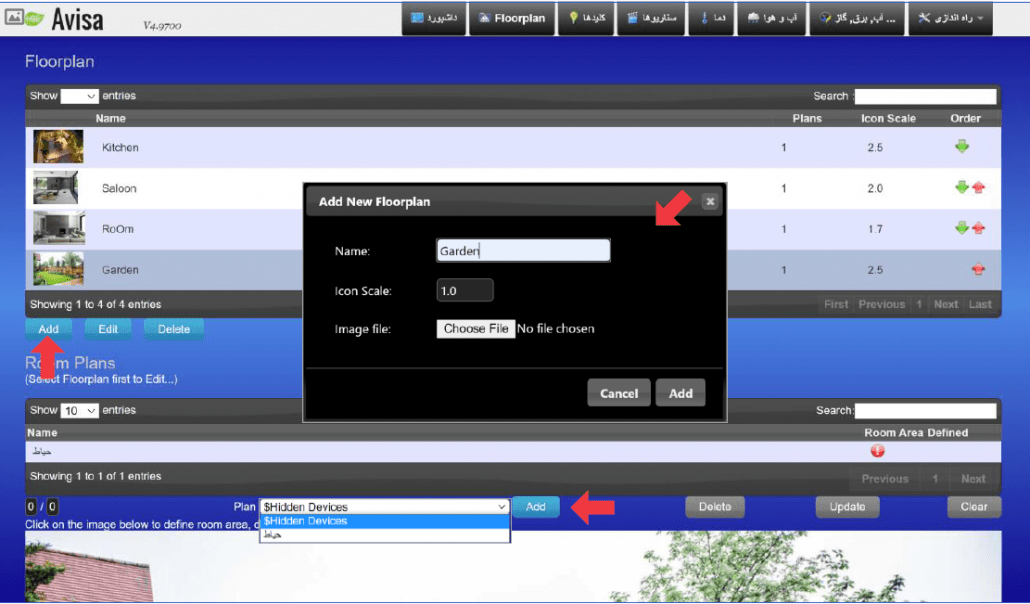This screenshot has height=604, width=1030.
Task: Open the داشبورد (Dashboard) tab
Action: coord(434,18)
